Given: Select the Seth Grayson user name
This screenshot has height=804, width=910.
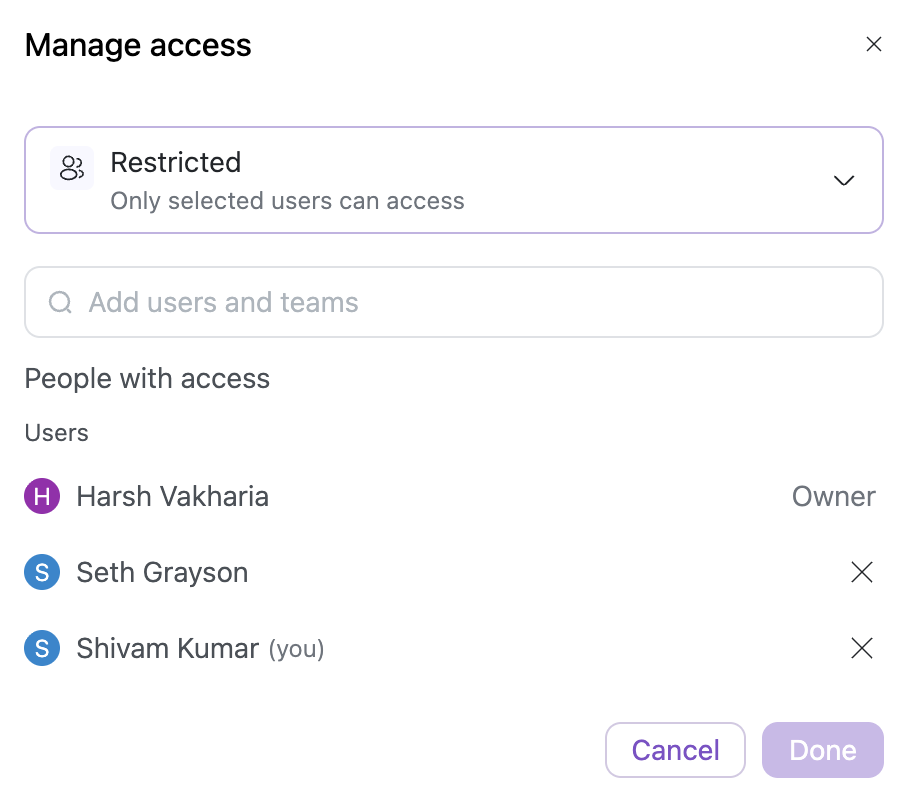Looking at the screenshot, I should tap(162, 573).
